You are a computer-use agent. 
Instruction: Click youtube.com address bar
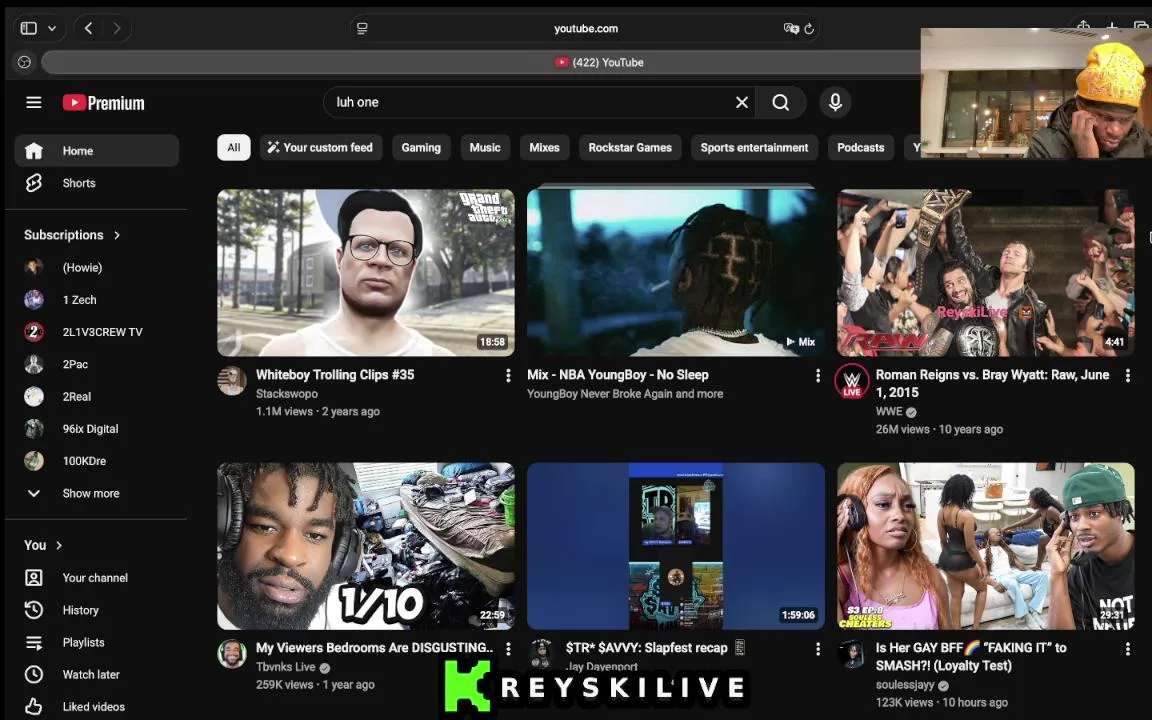coord(585,29)
